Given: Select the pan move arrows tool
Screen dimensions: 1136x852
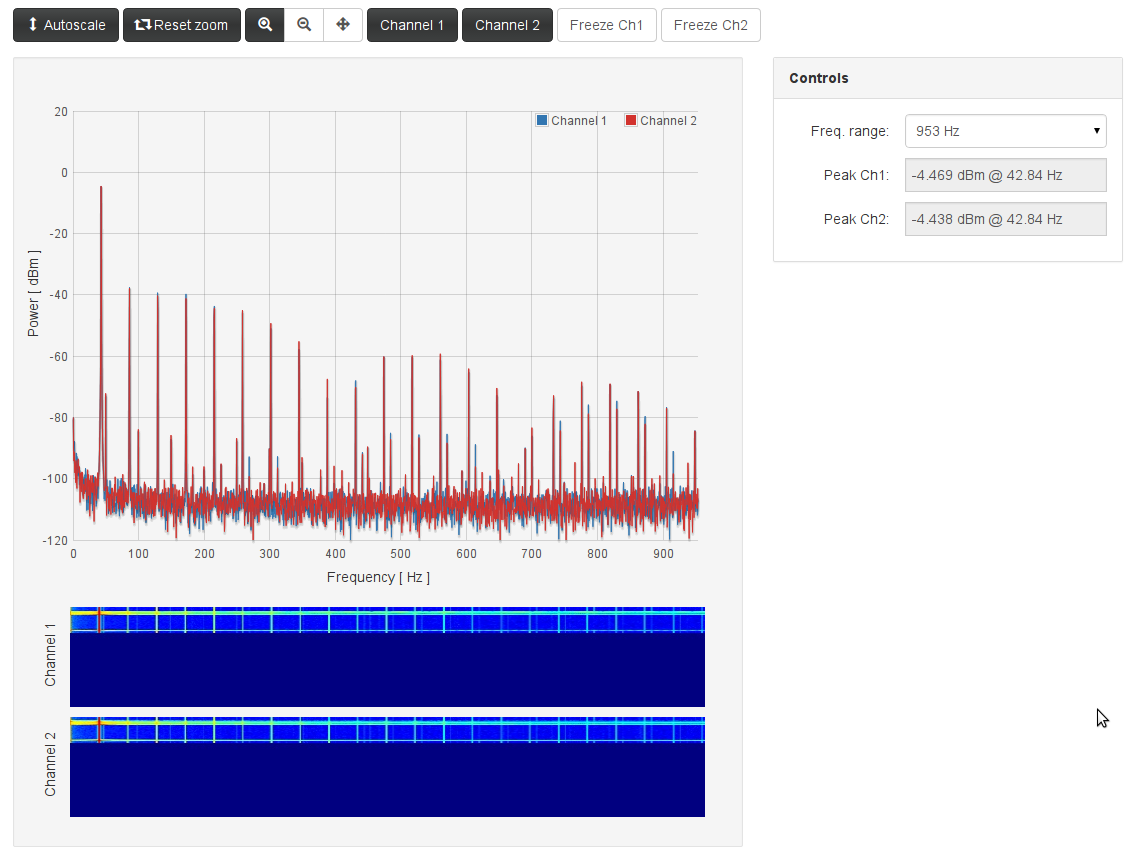Looking at the screenshot, I should (343, 25).
